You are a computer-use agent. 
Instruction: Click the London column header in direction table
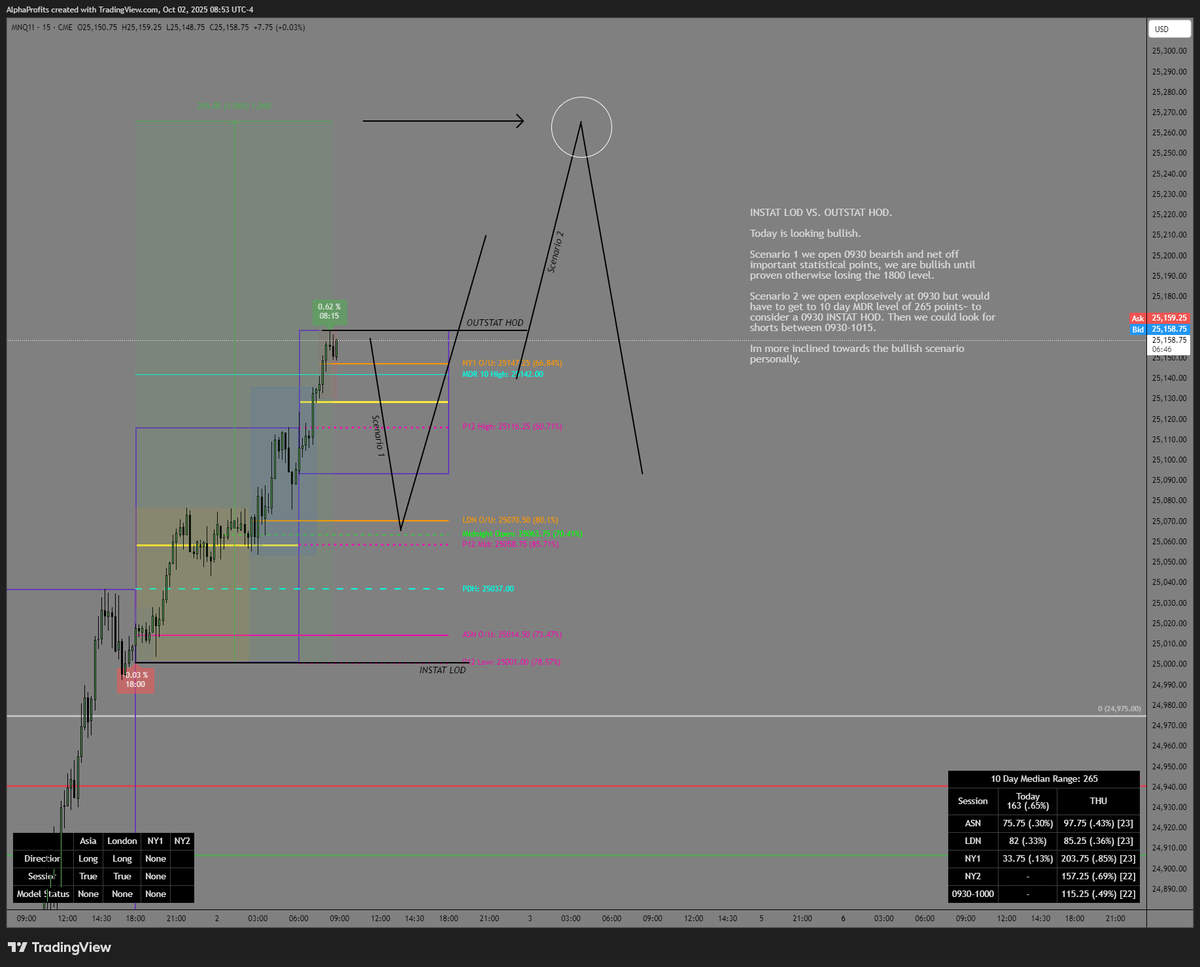tap(122, 841)
